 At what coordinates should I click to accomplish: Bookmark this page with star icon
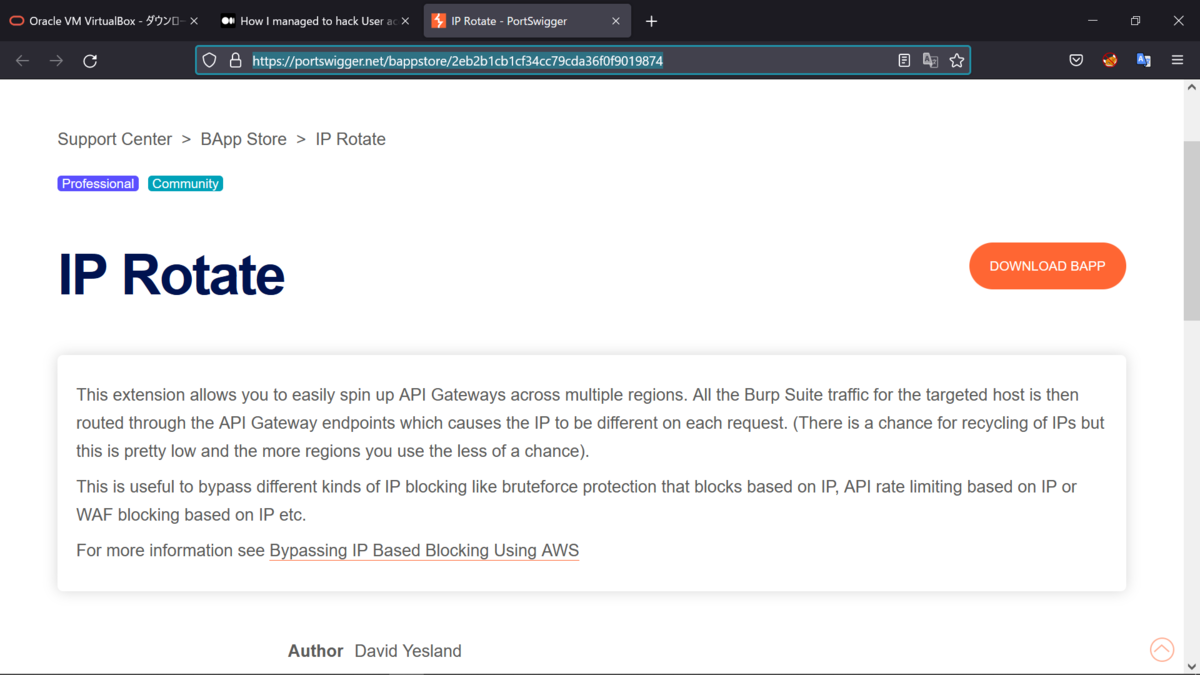pos(957,61)
